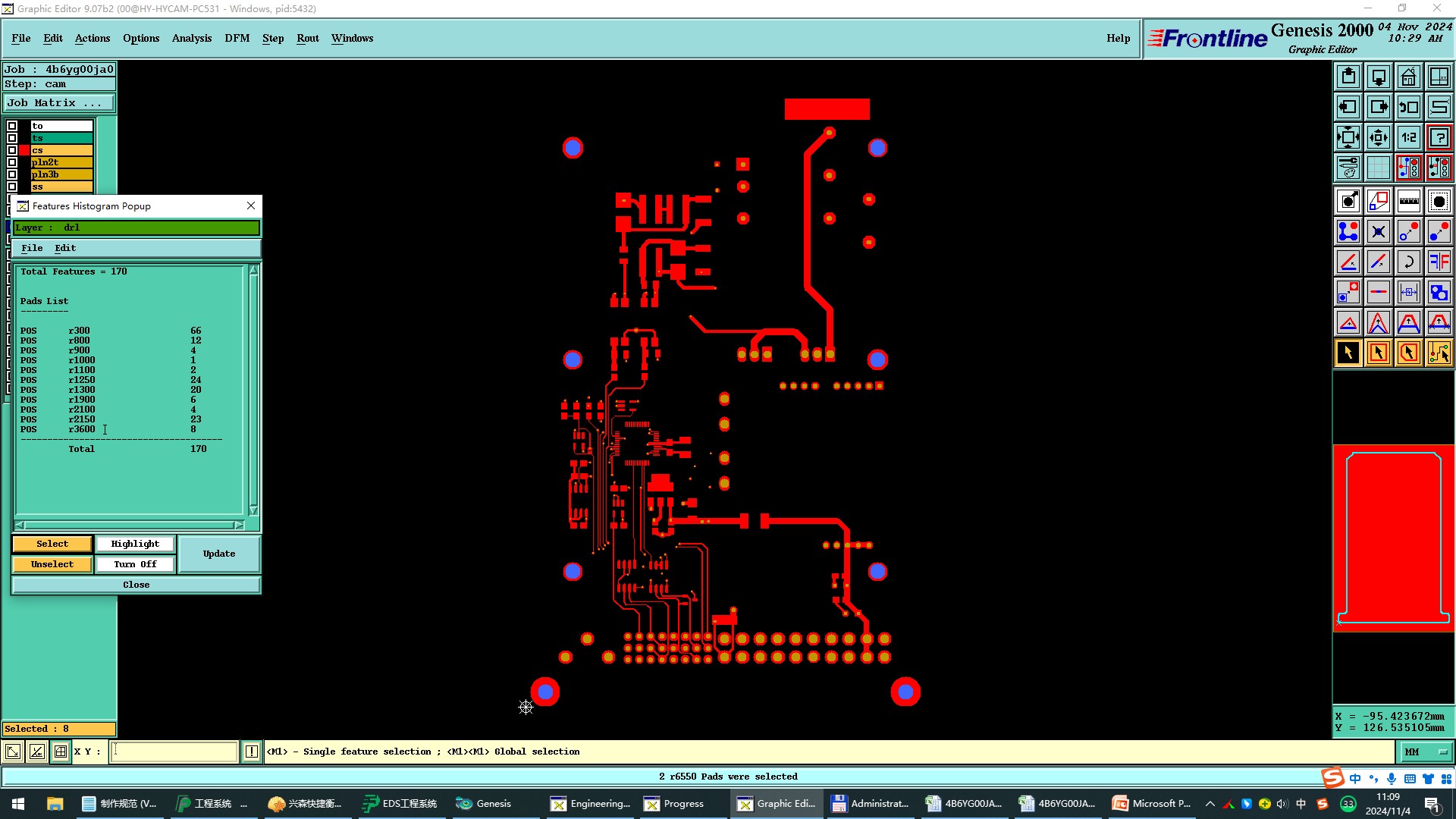Screen dimensions: 1456x819
Task: Toggle the checkbox for layer pln2t
Action: tap(12, 162)
